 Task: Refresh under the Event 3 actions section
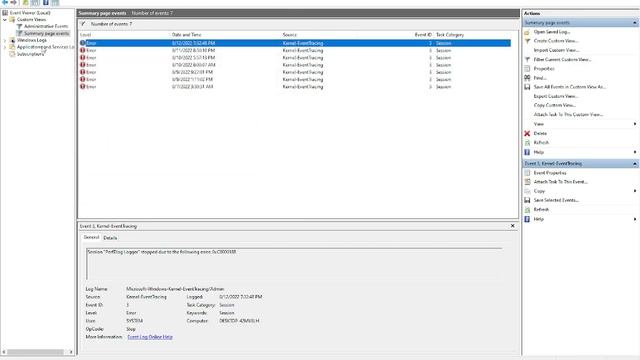pyautogui.click(x=541, y=209)
